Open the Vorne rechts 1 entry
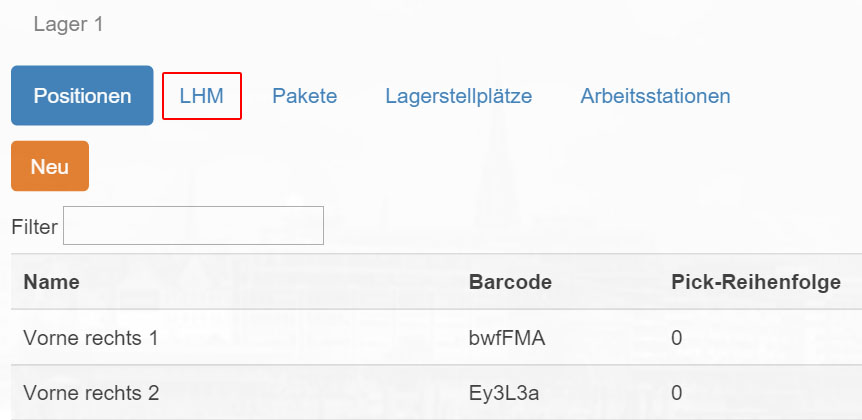The height and width of the screenshot is (420, 862). point(91,338)
